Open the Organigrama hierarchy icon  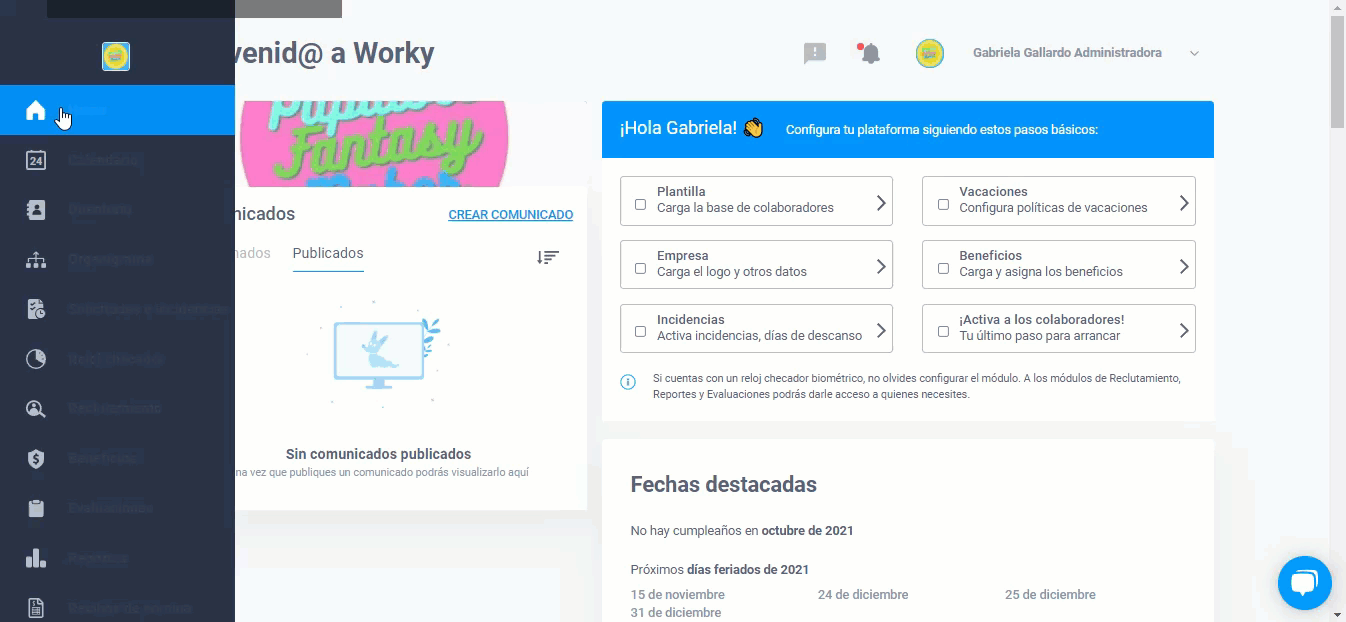pyautogui.click(x=36, y=260)
